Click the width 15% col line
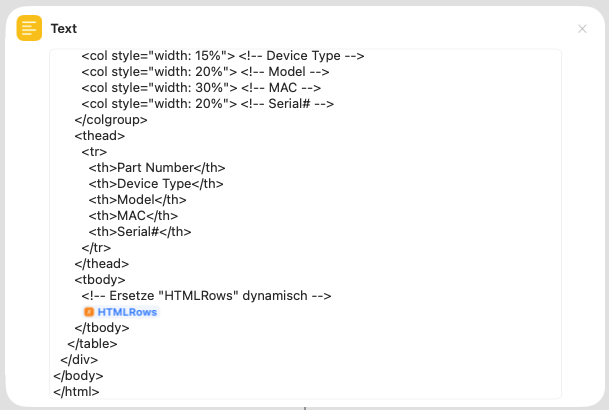609x410 pixels. [222, 56]
